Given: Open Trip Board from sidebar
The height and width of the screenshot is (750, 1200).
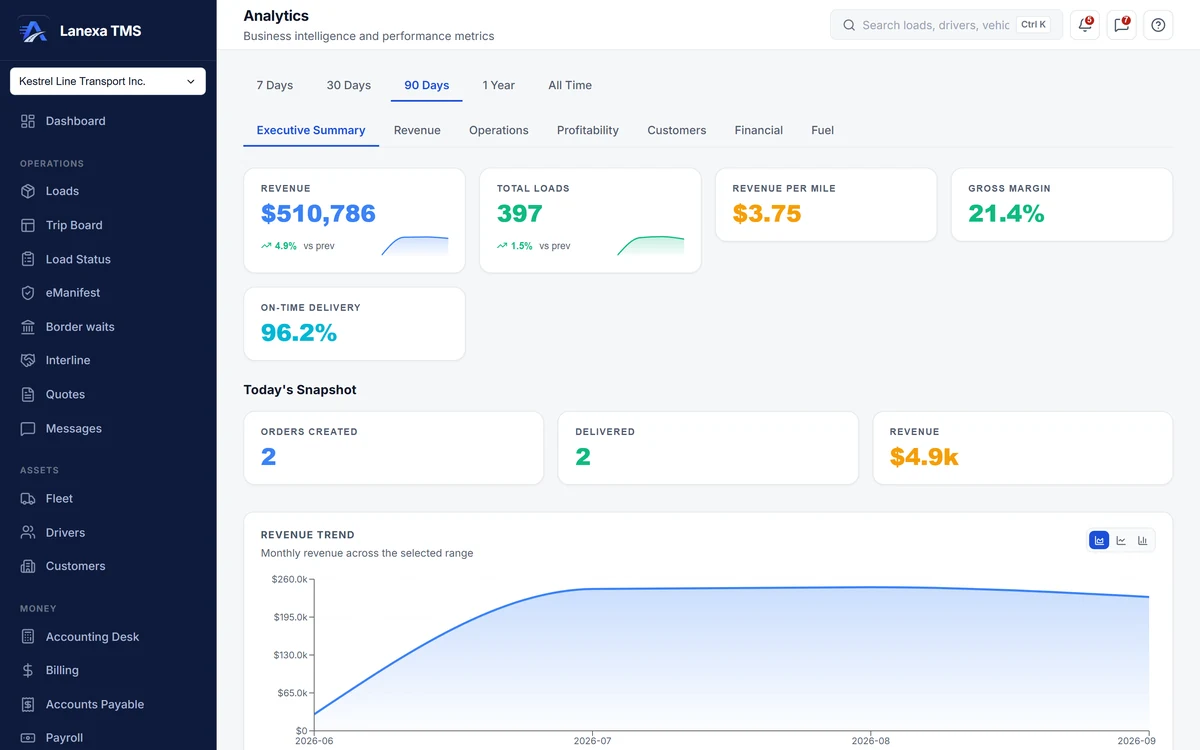Looking at the screenshot, I should [108, 225].
